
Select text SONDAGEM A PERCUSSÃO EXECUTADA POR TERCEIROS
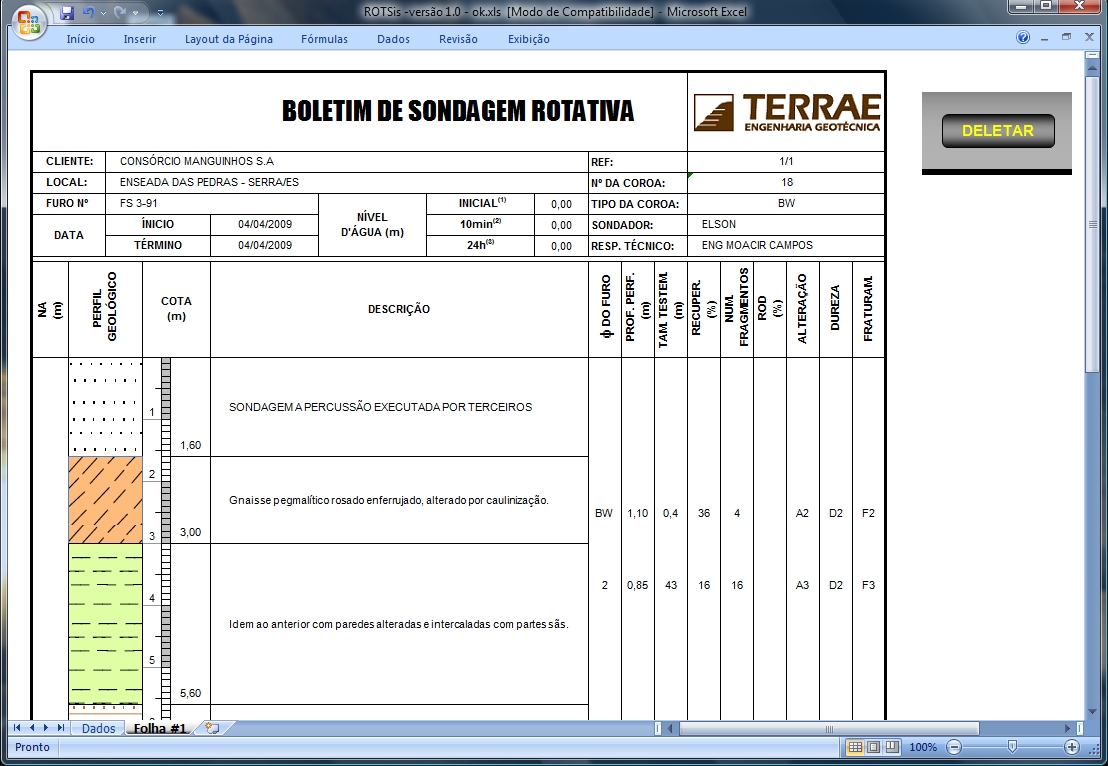(x=380, y=407)
